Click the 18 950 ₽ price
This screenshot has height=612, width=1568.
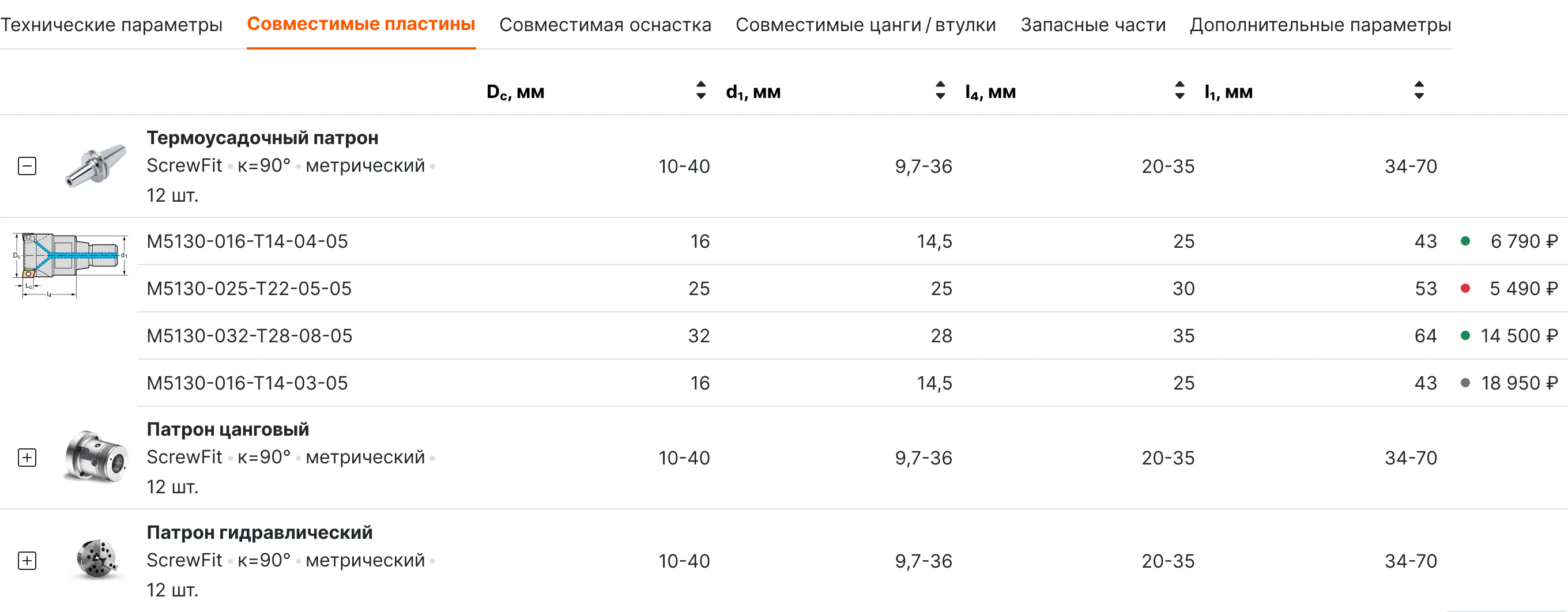[x=1518, y=383]
